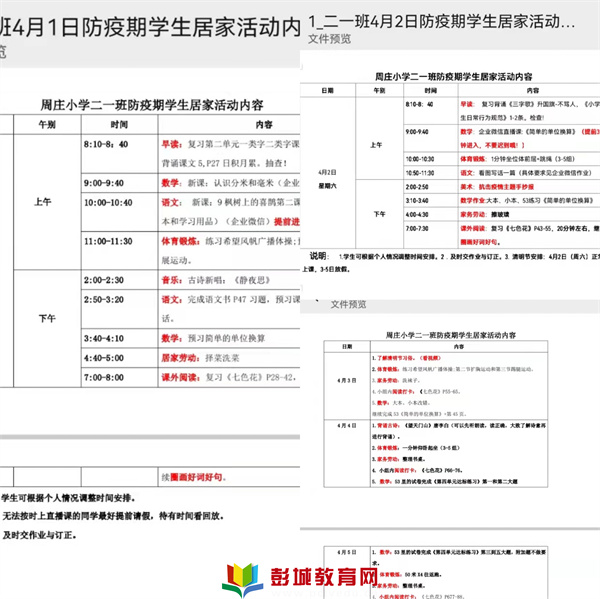Select the '星期六' cell in April 2 table
600x599 pixels.
coord(327,186)
